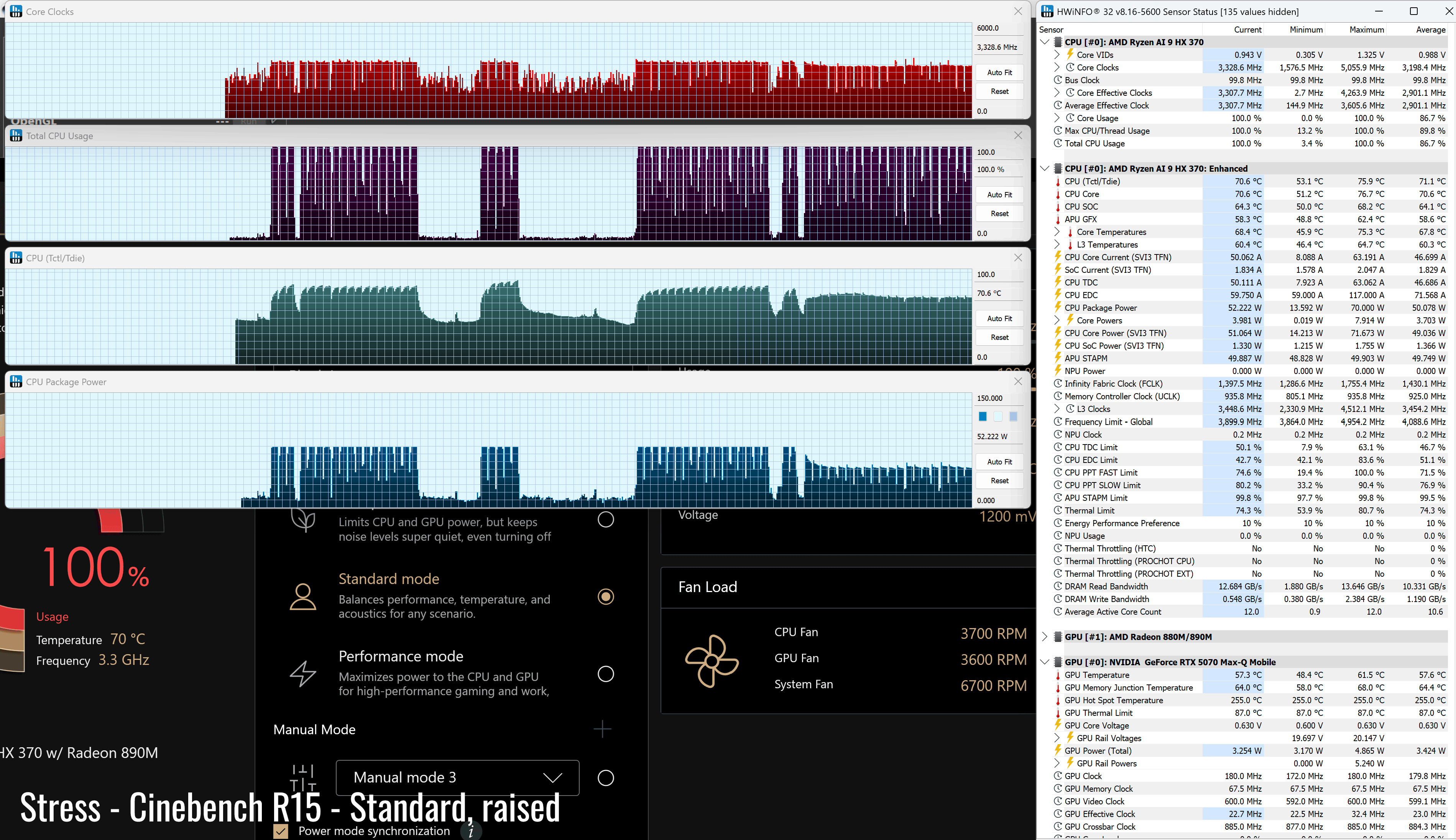Click the 0.0 minimum field in Total CPU Usage graph
1456x840 pixels.
(x=999, y=234)
